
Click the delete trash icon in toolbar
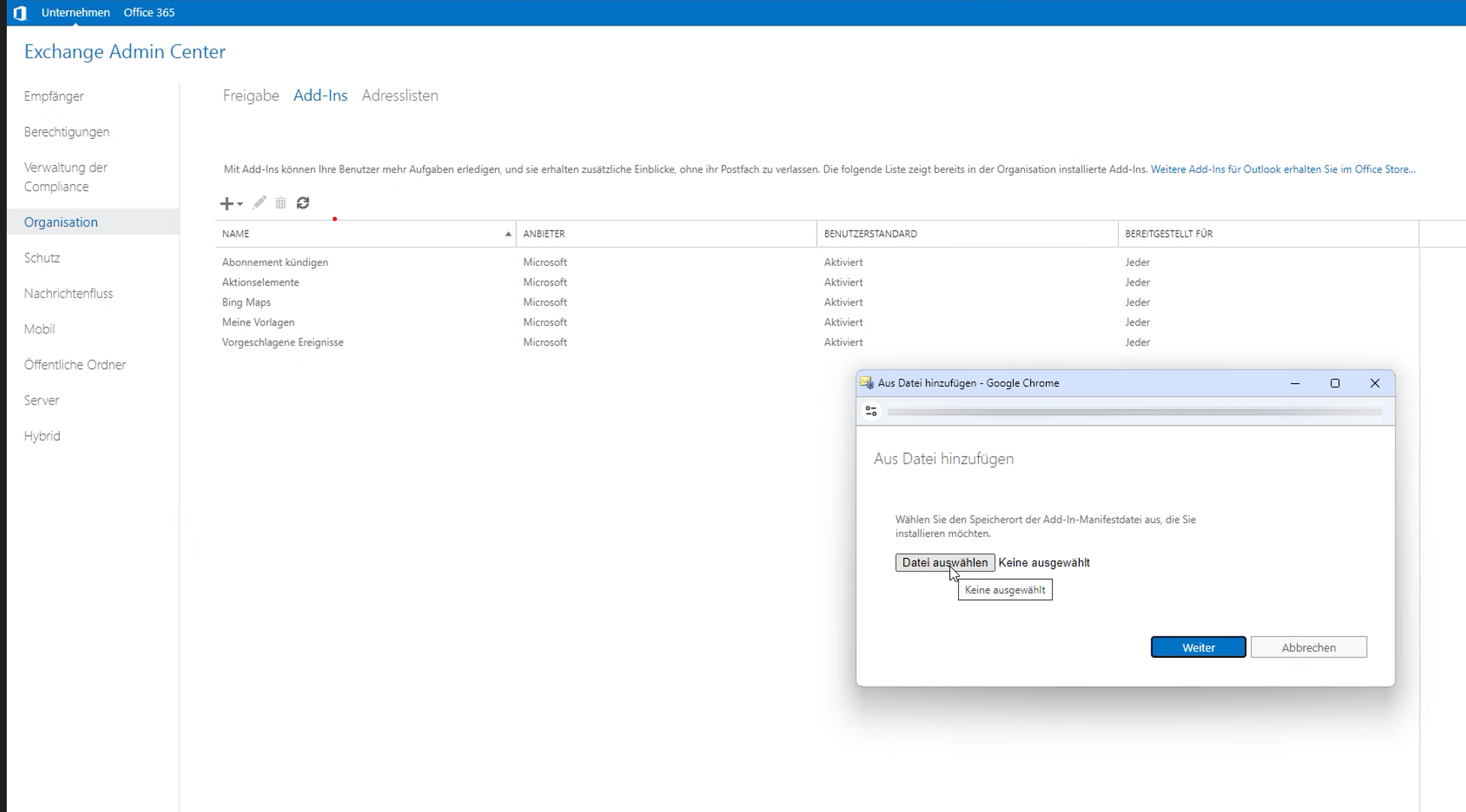280,203
